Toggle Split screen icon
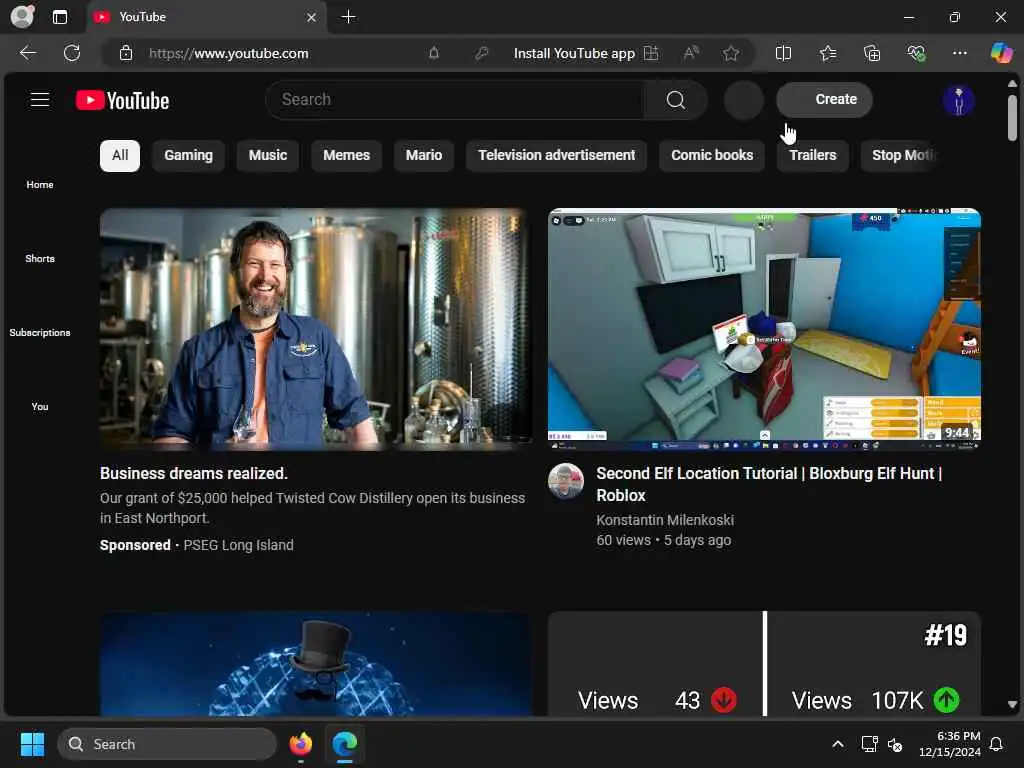 783,54
